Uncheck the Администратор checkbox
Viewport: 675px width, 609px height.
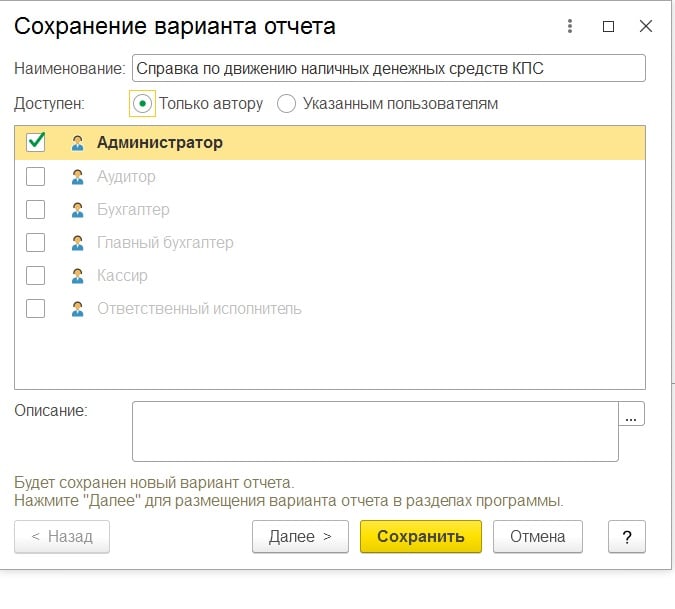[36, 143]
